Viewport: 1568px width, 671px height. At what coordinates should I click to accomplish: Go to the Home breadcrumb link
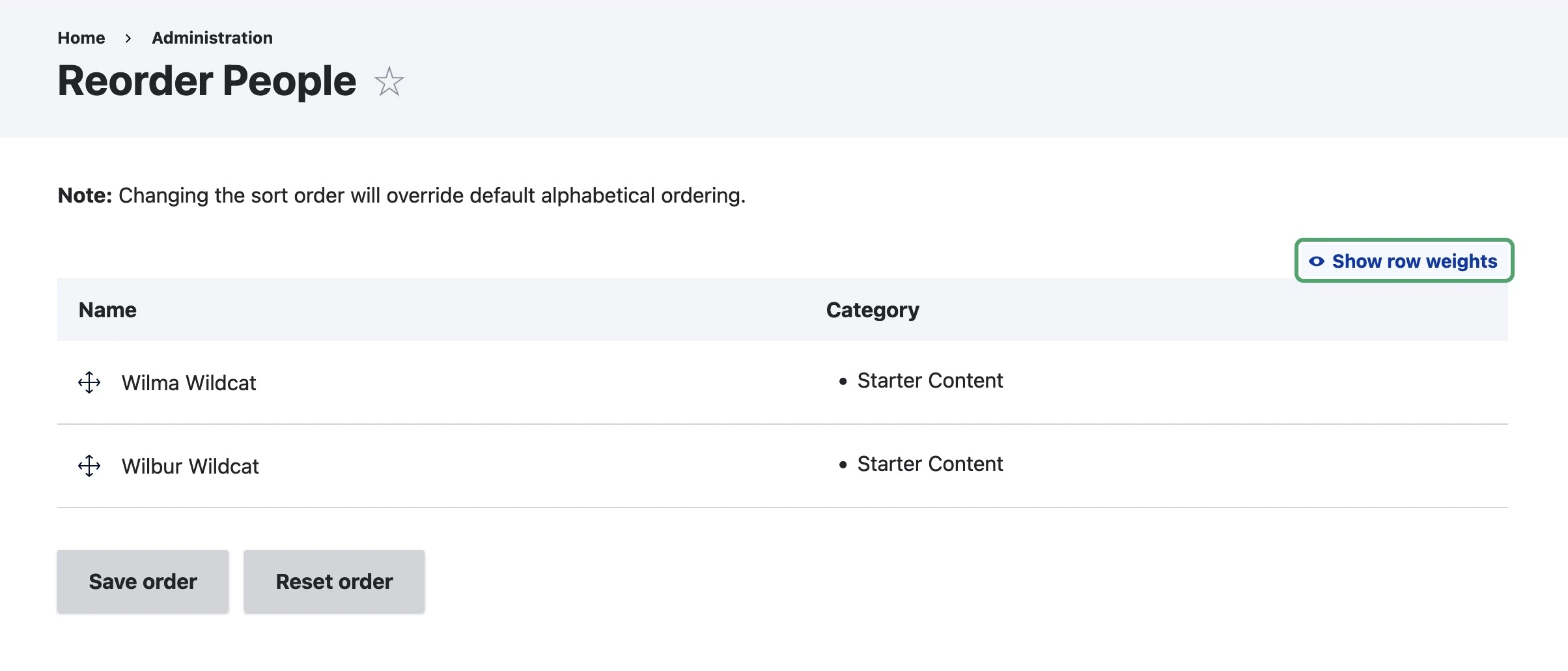point(81,38)
